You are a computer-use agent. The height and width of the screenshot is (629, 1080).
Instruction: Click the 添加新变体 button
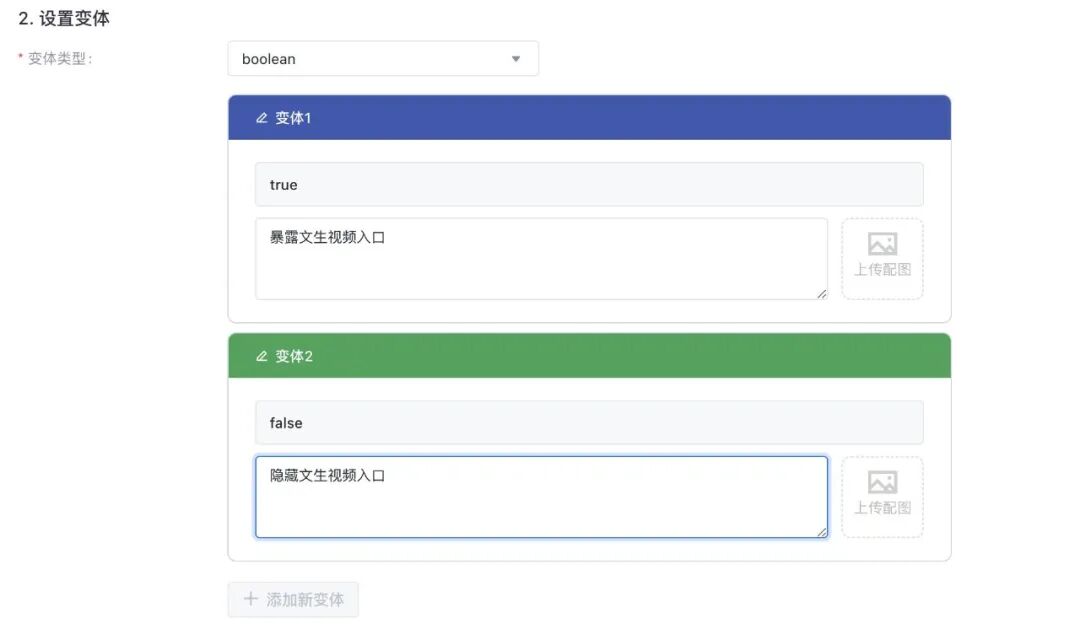(293, 599)
